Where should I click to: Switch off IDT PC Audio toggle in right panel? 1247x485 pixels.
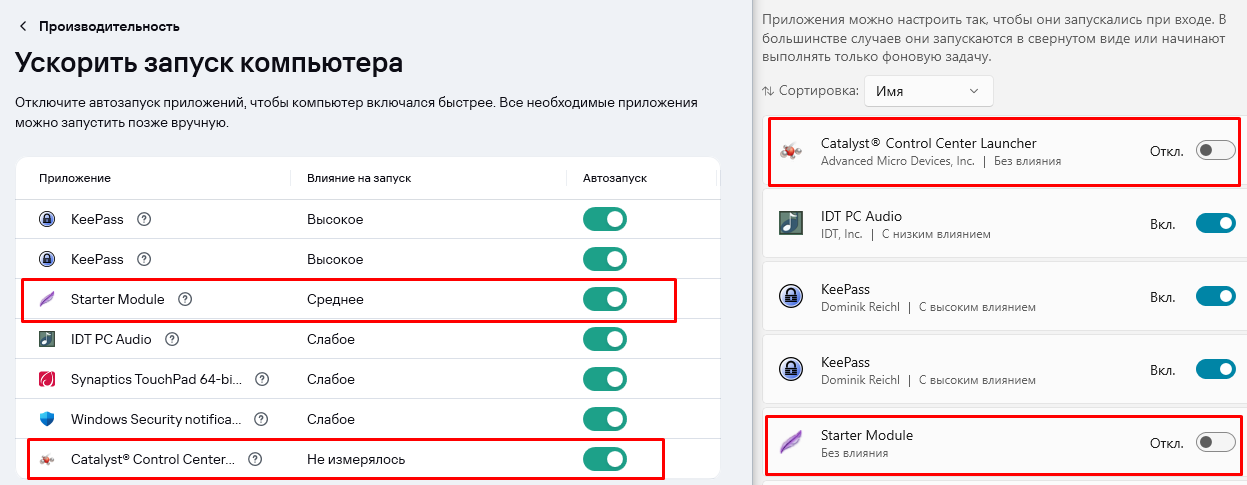(1216, 223)
